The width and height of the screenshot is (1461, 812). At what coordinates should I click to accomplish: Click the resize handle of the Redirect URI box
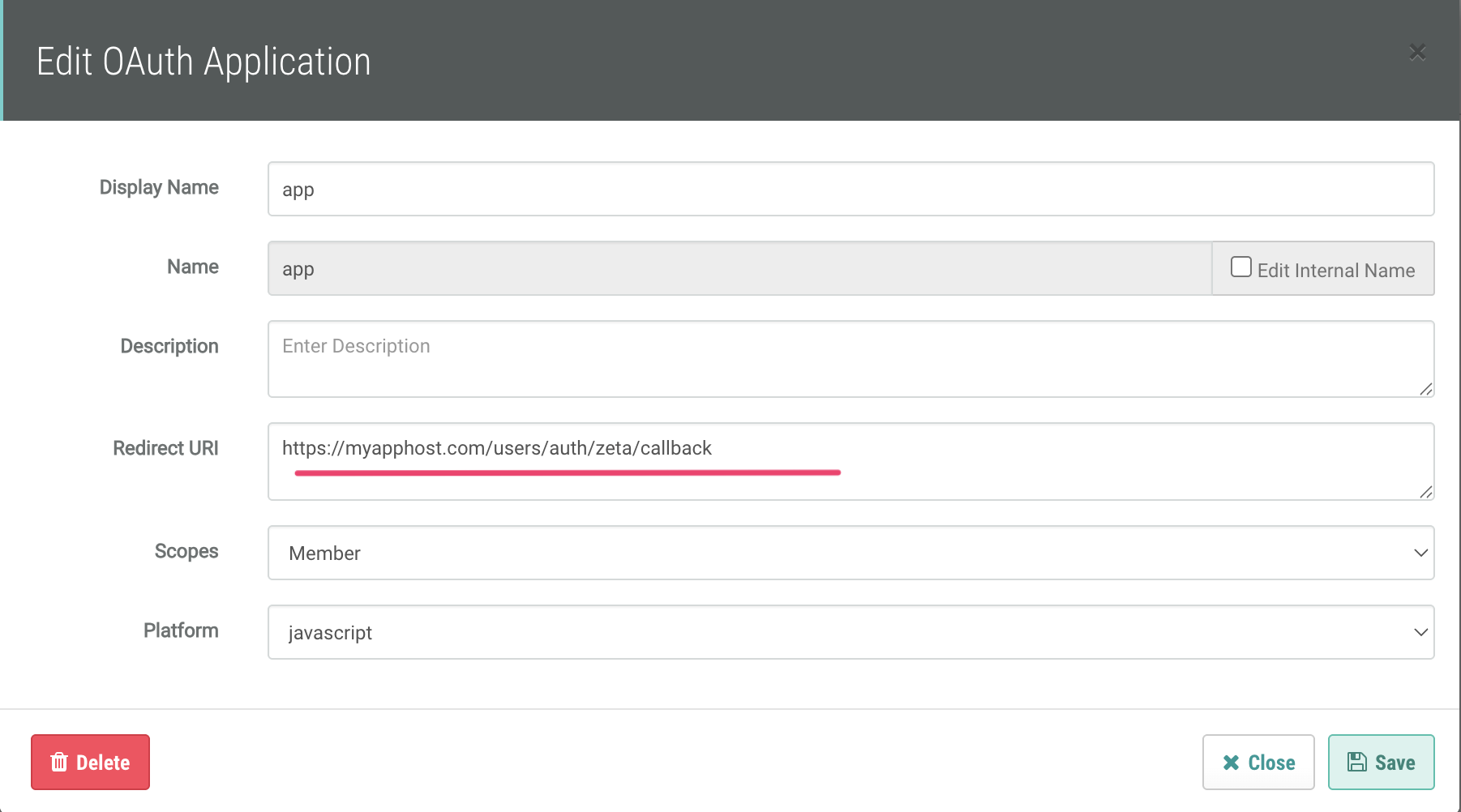pos(1426,492)
